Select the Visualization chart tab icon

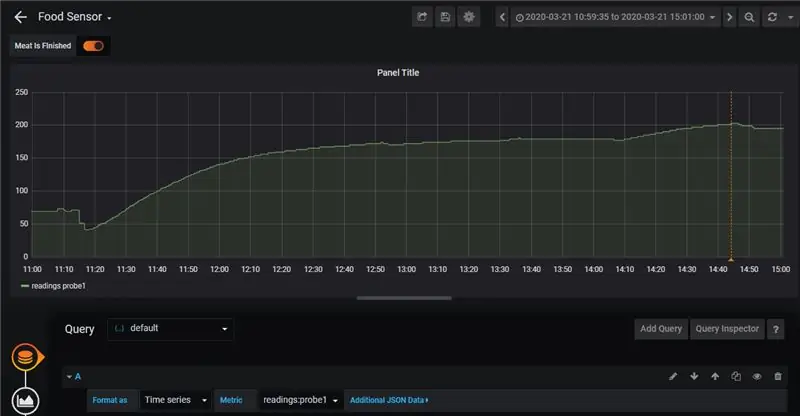tap(25, 401)
